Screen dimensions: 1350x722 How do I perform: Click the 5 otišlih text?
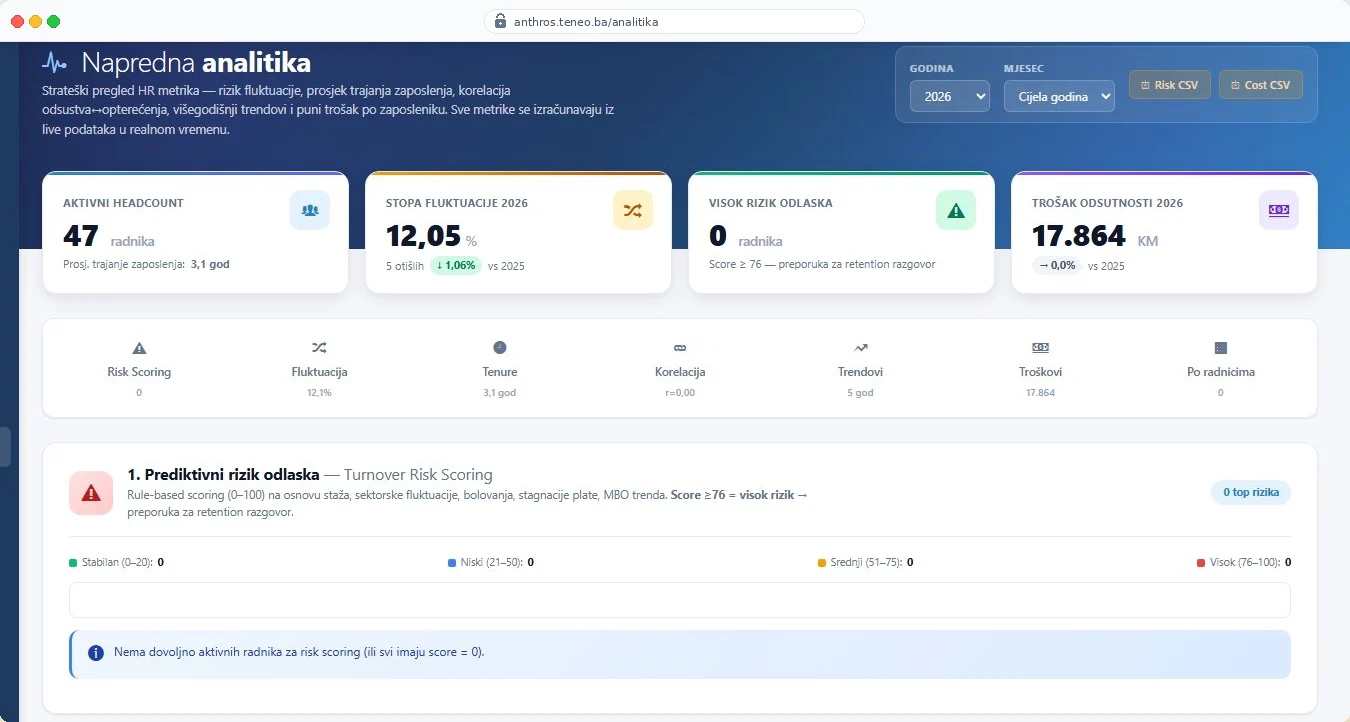click(x=404, y=266)
